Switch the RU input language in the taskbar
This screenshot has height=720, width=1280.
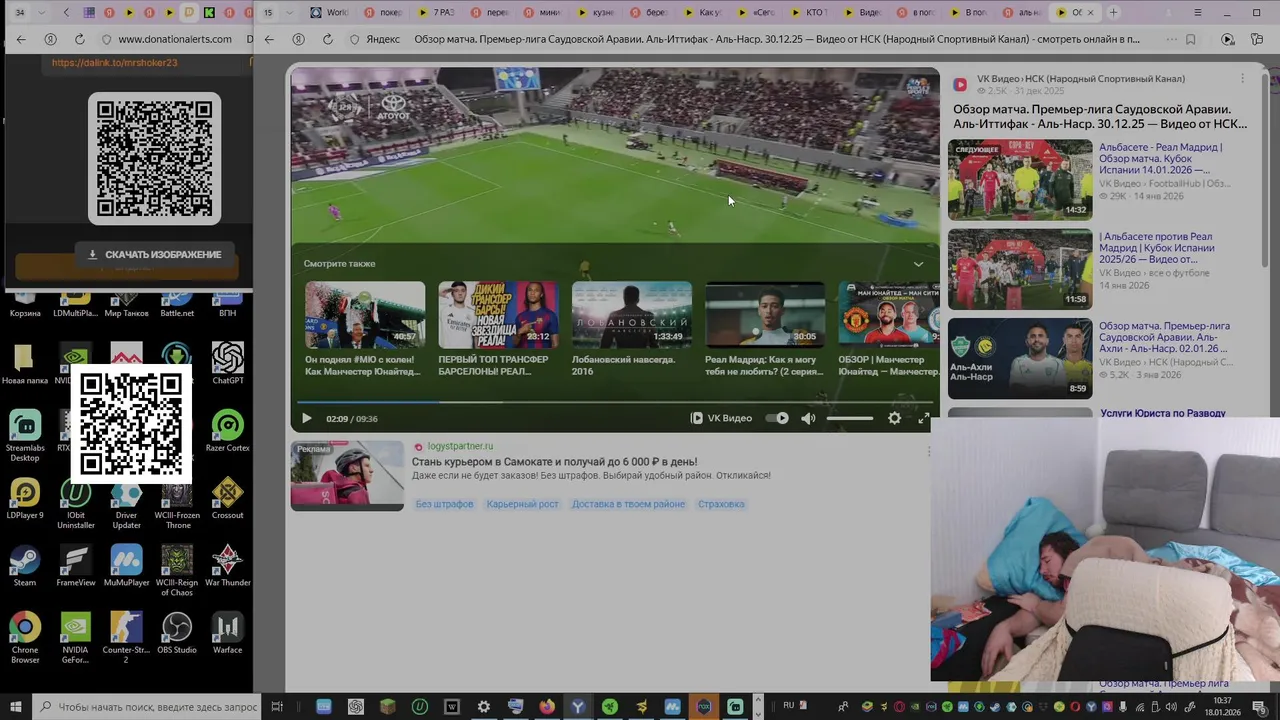point(789,706)
